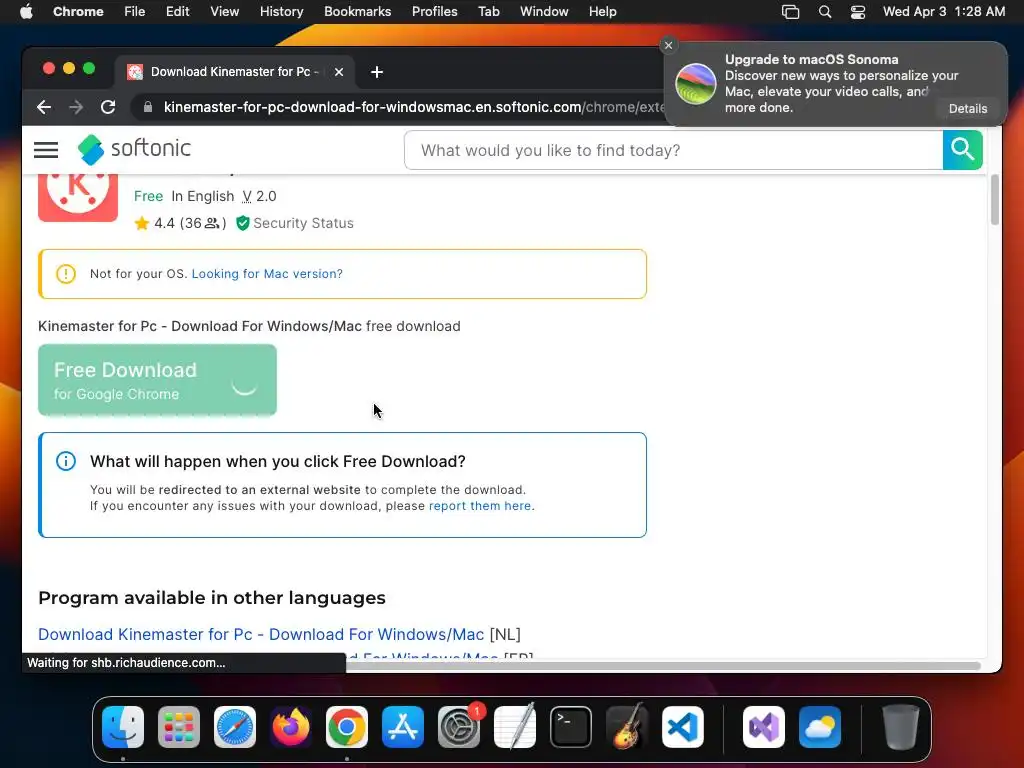Click the blue search magnifier button
The image size is (1024, 768).
(x=962, y=150)
